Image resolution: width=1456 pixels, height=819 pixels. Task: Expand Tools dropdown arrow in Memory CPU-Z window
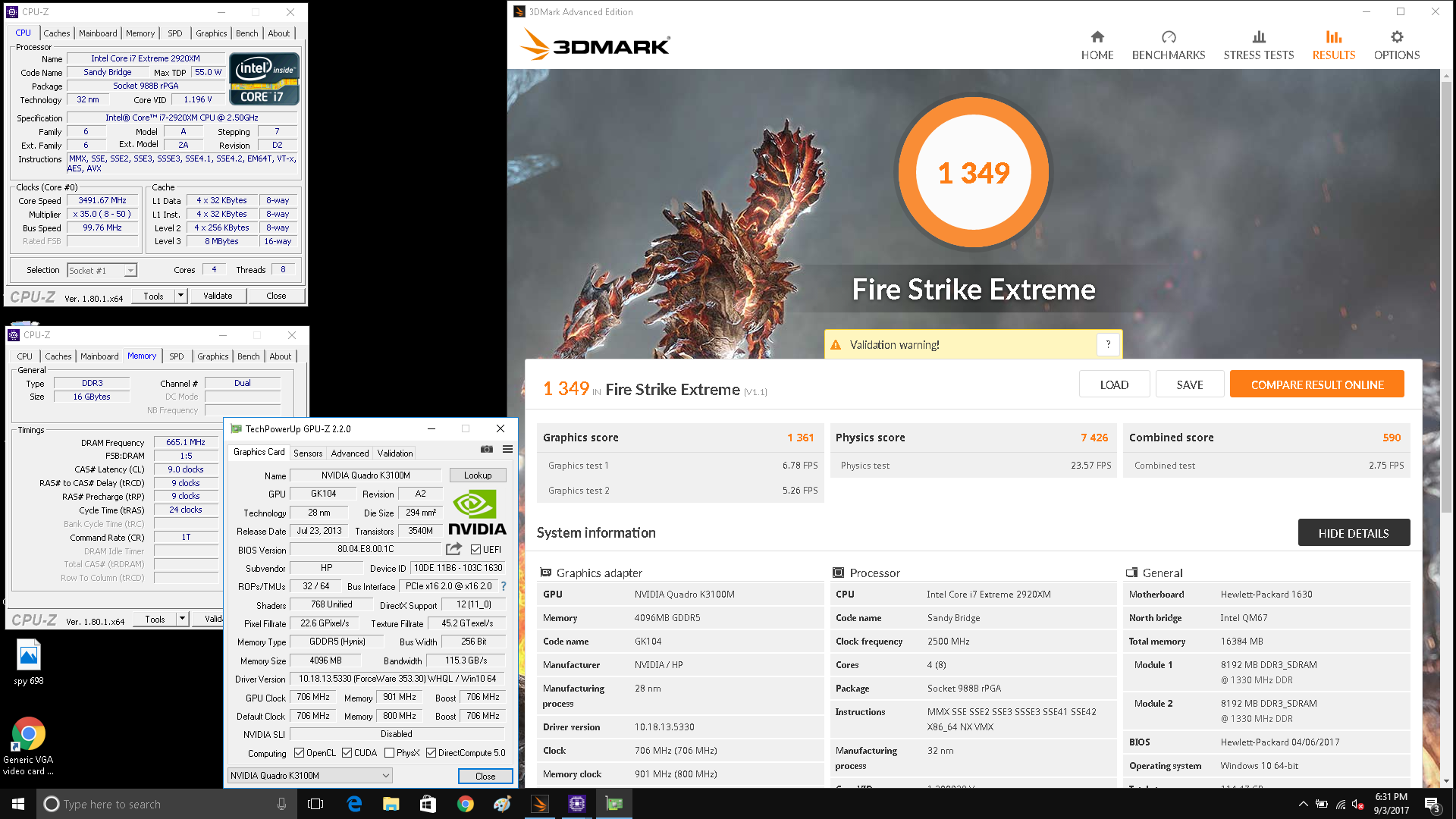[x=182, y=619]
